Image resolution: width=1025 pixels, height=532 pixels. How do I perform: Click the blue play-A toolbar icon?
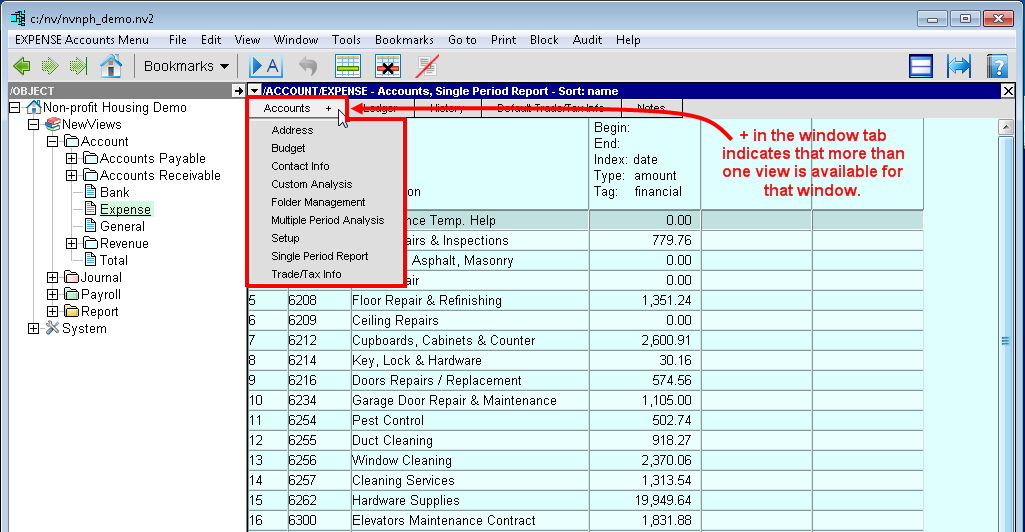coord(265,66)
